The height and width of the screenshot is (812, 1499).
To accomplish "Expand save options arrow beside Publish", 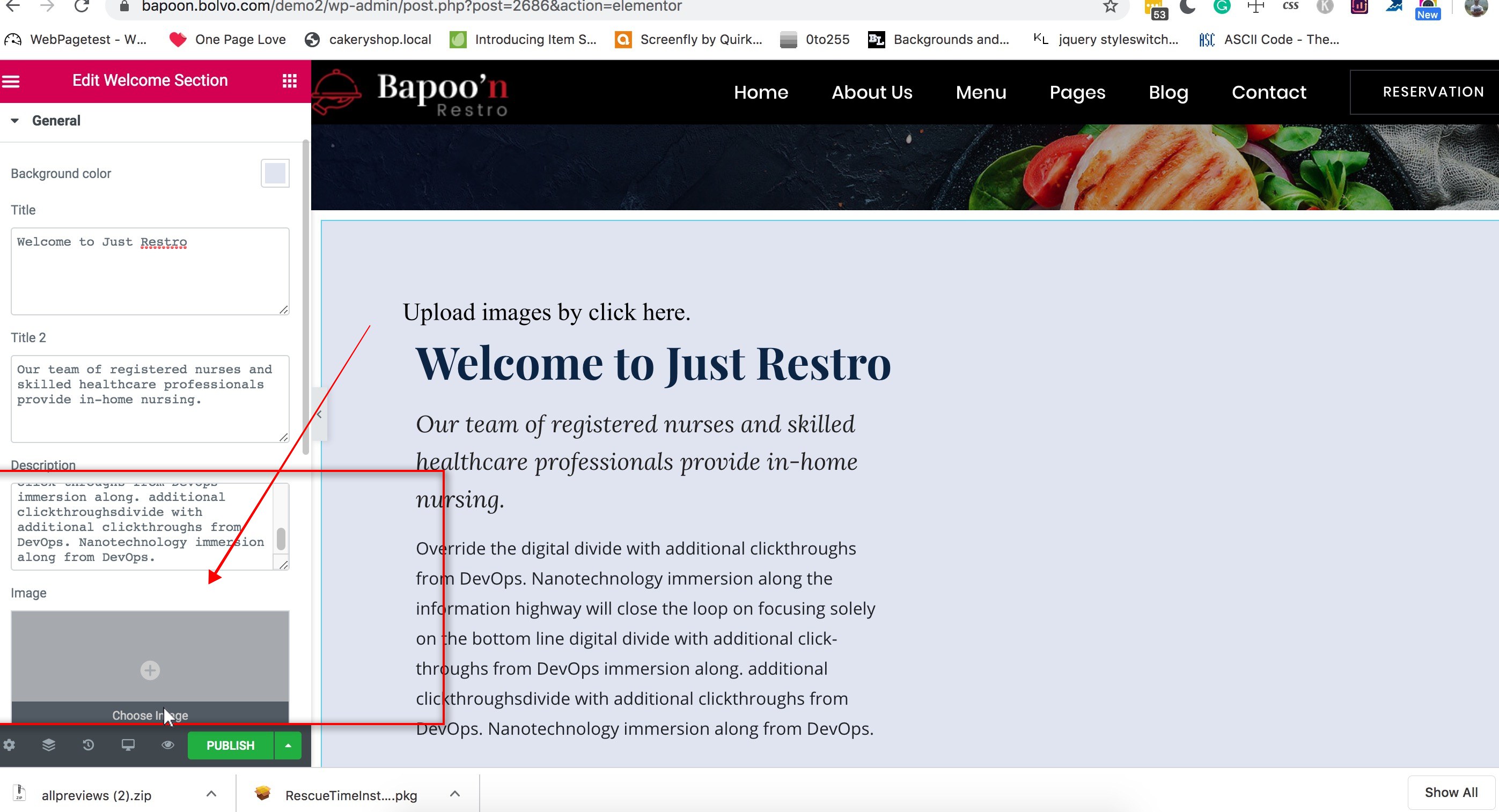I will point(288,745).
